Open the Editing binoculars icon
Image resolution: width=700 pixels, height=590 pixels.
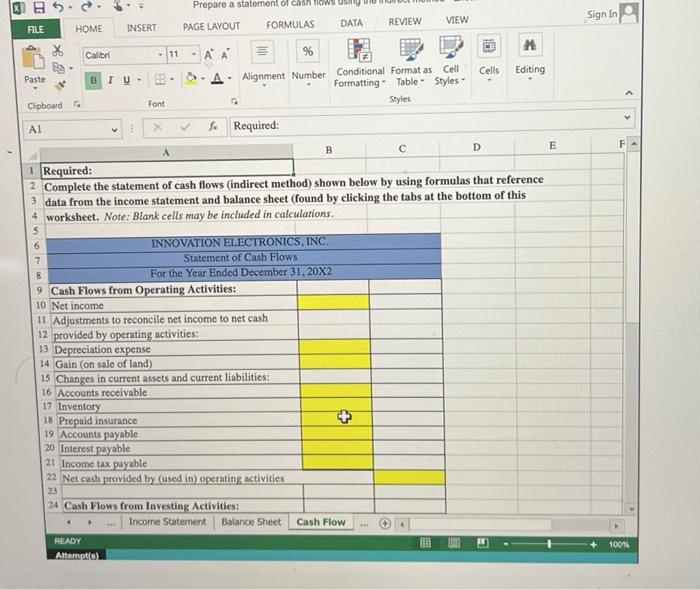pos(530,45)
